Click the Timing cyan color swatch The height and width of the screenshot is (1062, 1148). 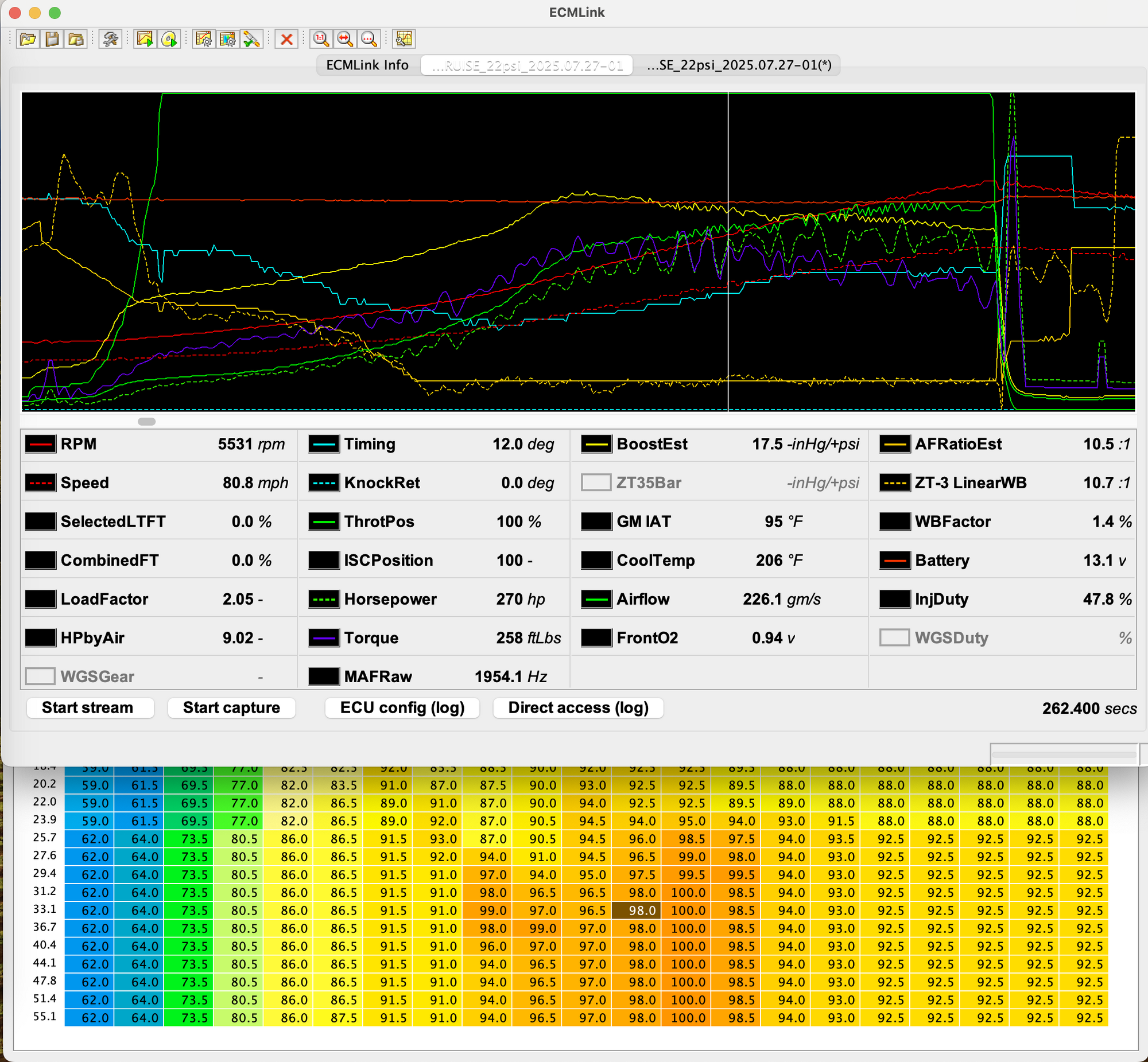click(324, 444)
